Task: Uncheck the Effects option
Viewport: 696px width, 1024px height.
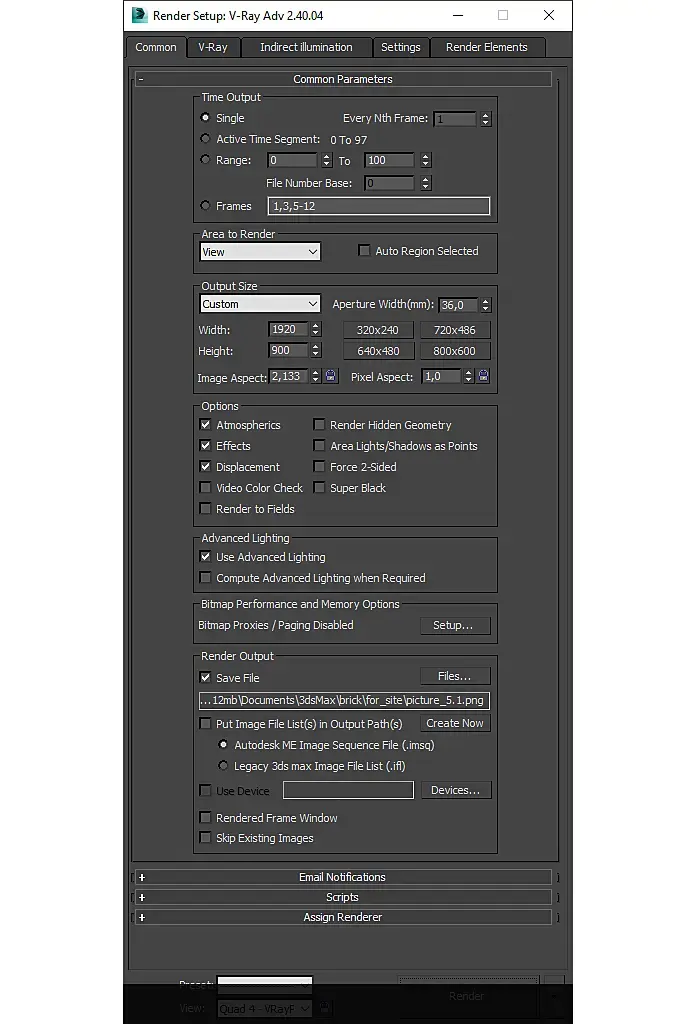Action: click(206, 445)
